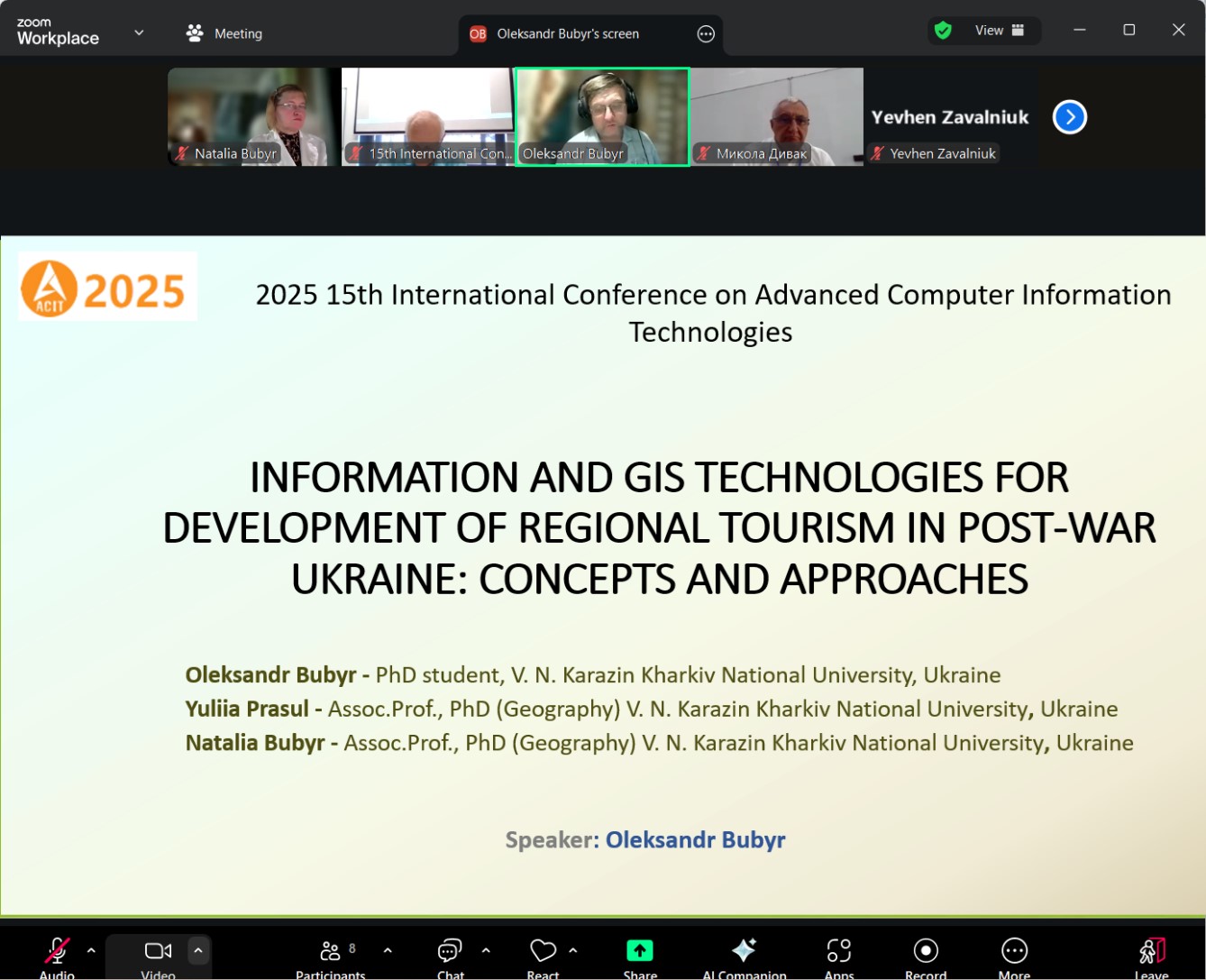Open the Chat panel

450,955
